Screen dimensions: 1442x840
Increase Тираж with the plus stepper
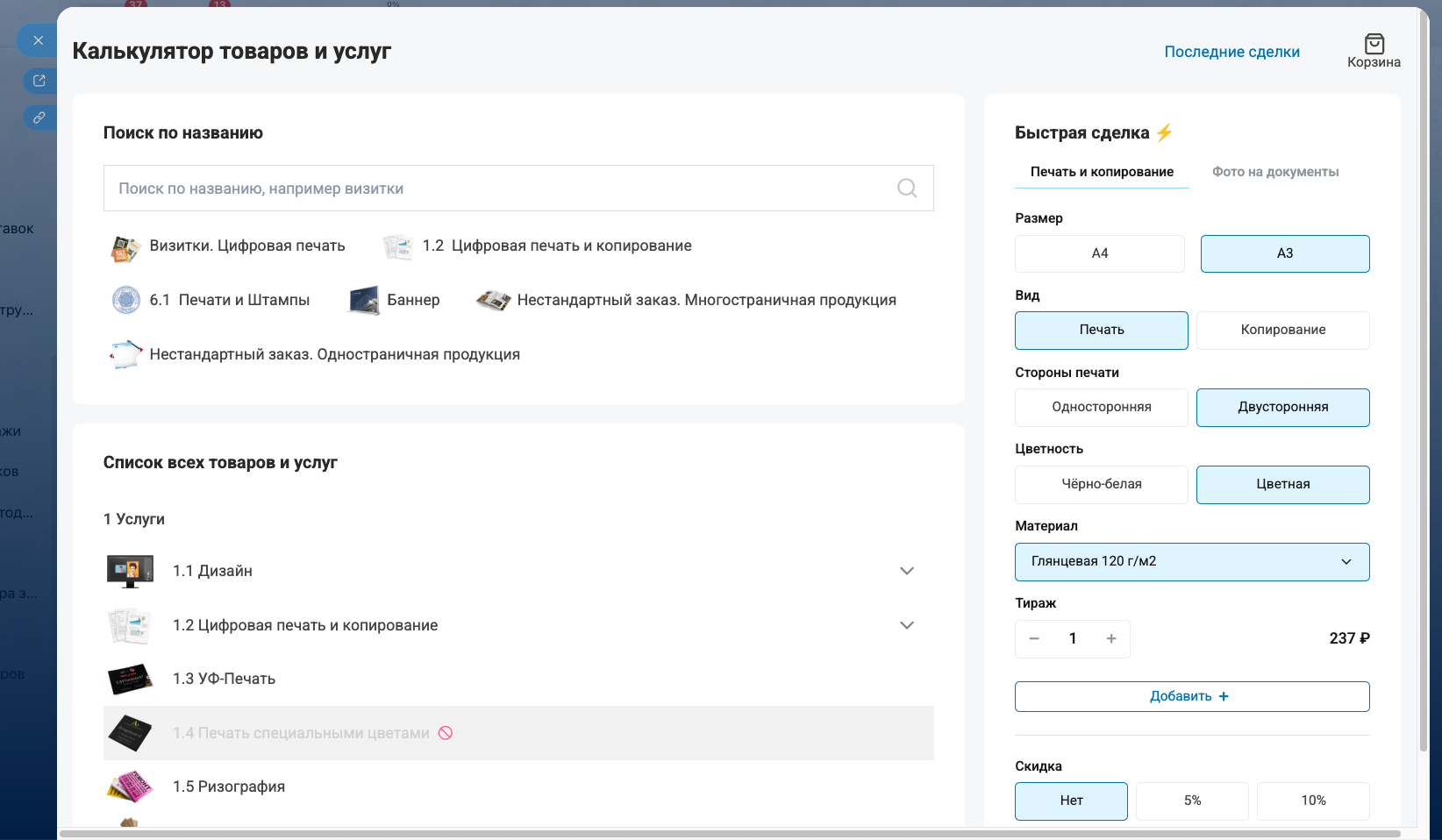click(1110, 638)
